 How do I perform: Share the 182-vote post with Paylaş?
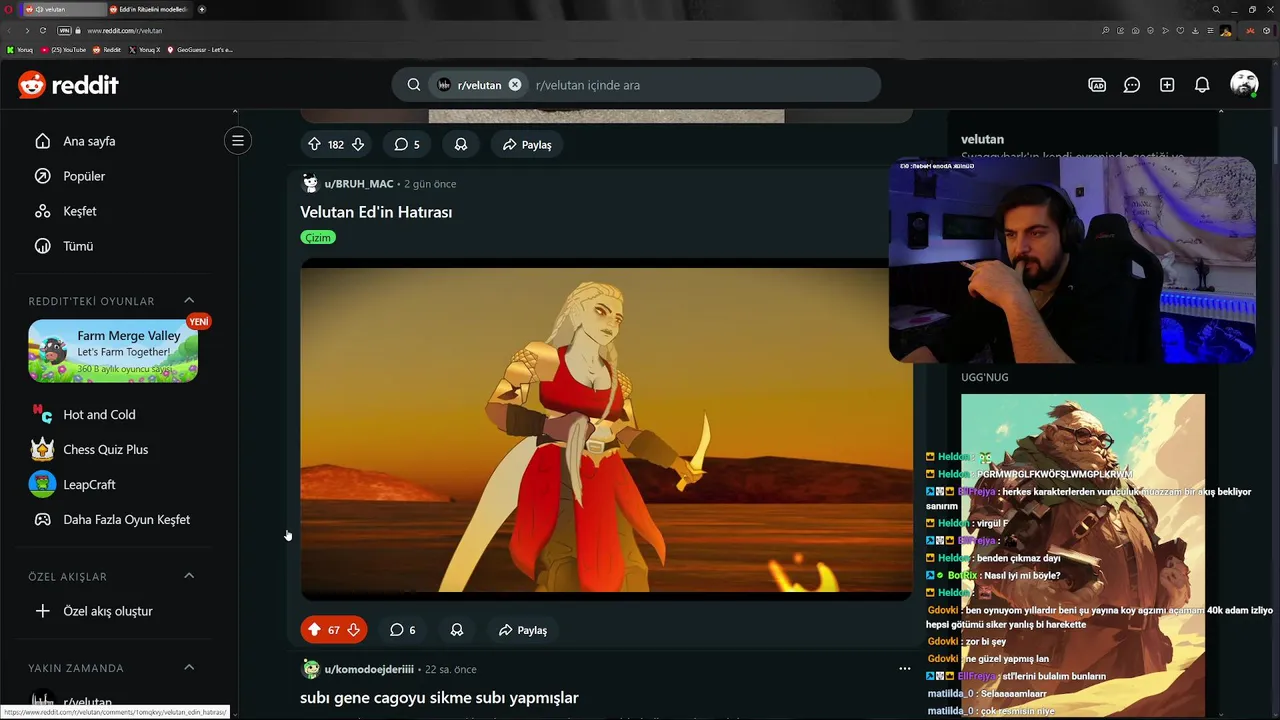[527, 144]
